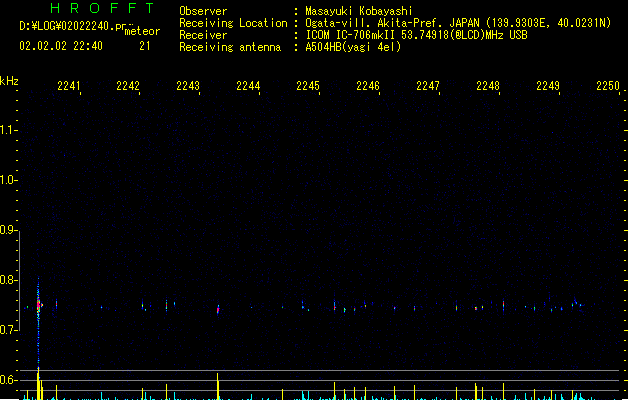Viewport: 629px width, 400px height.
Task: Click time axis marker 2247
Action: point(428,86)
